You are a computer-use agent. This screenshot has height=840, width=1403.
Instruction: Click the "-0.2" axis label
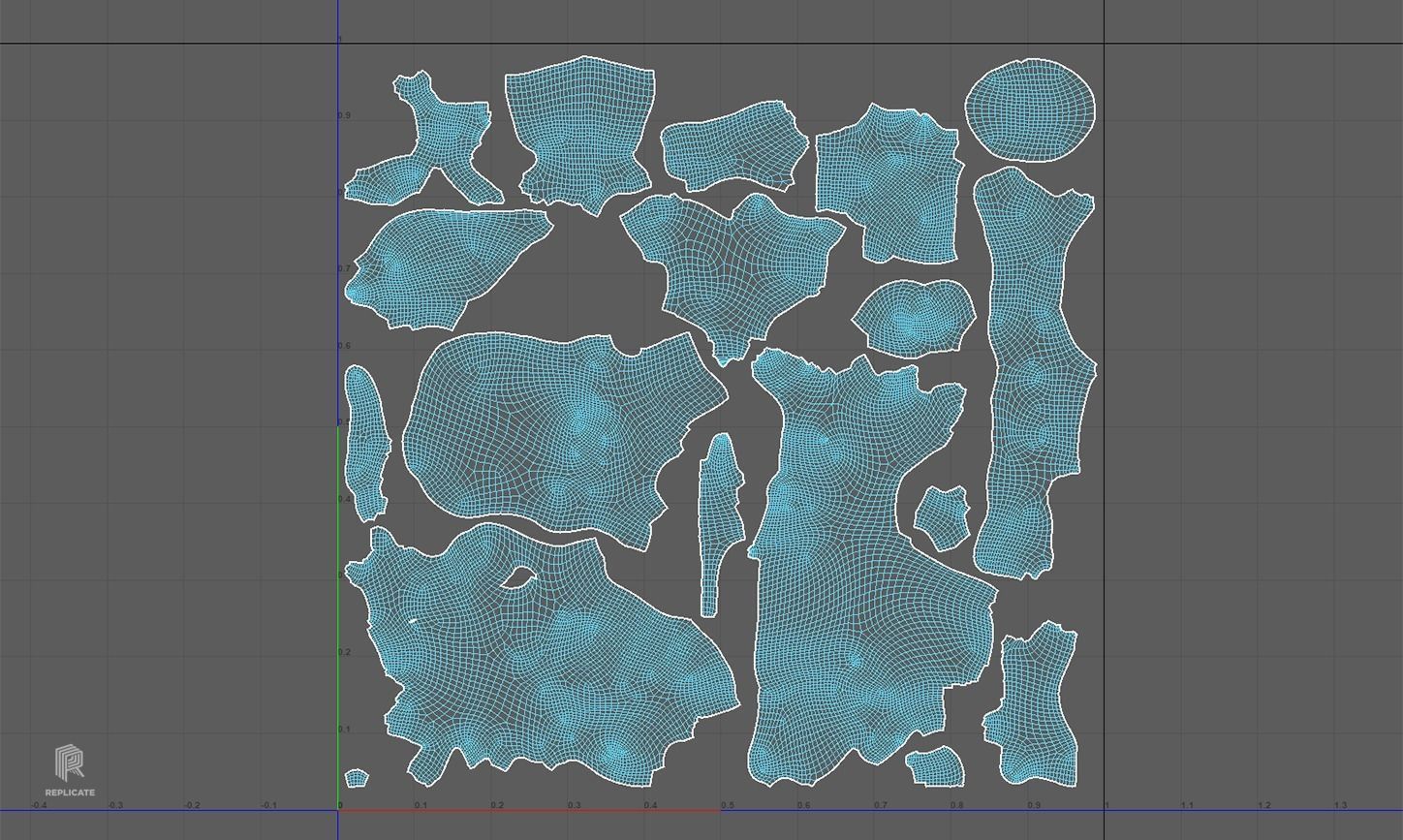pyautogui.click(x=192, y=805)
